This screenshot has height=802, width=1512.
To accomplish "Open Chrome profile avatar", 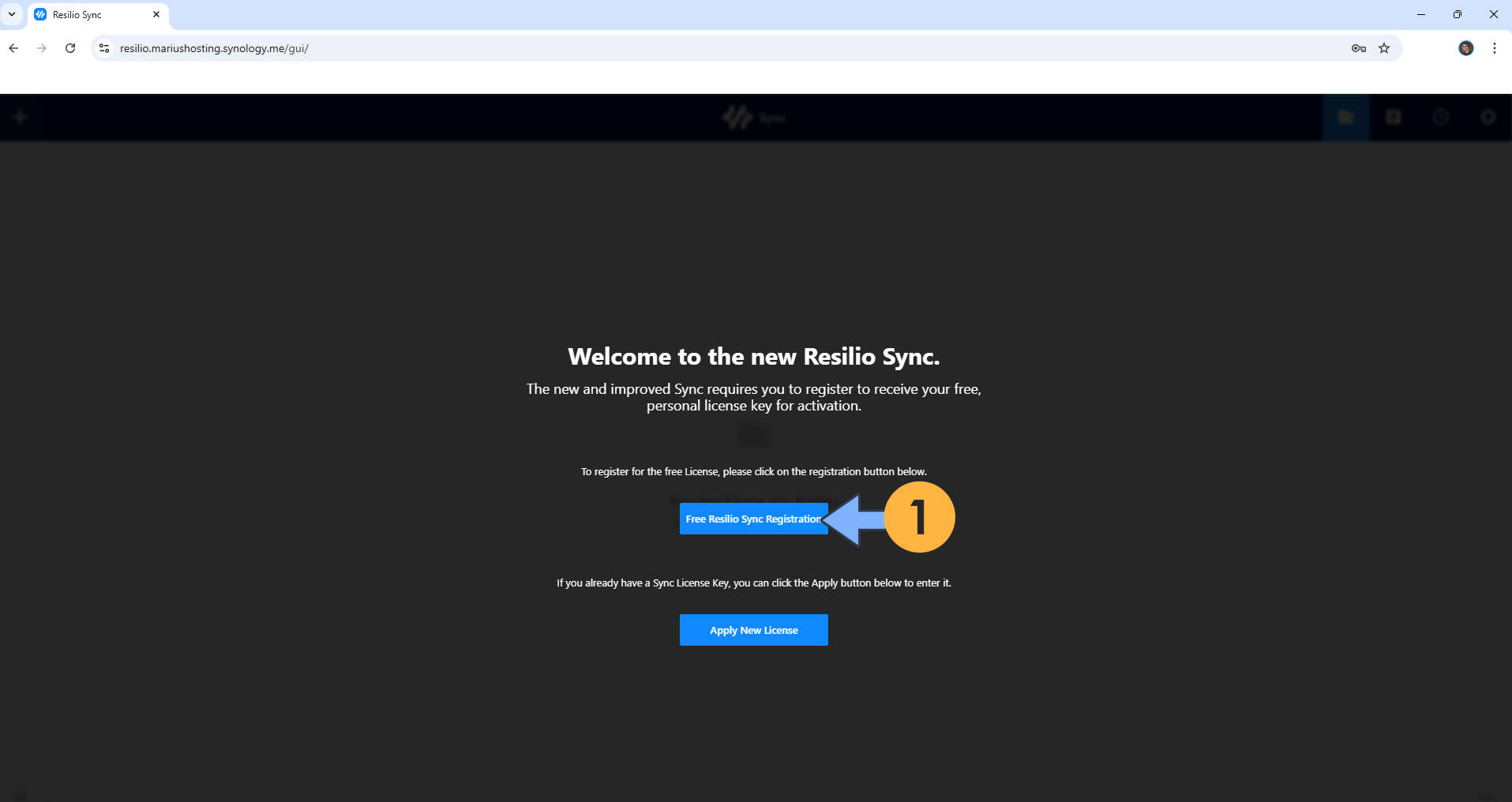I will (x=1466, y=48).
